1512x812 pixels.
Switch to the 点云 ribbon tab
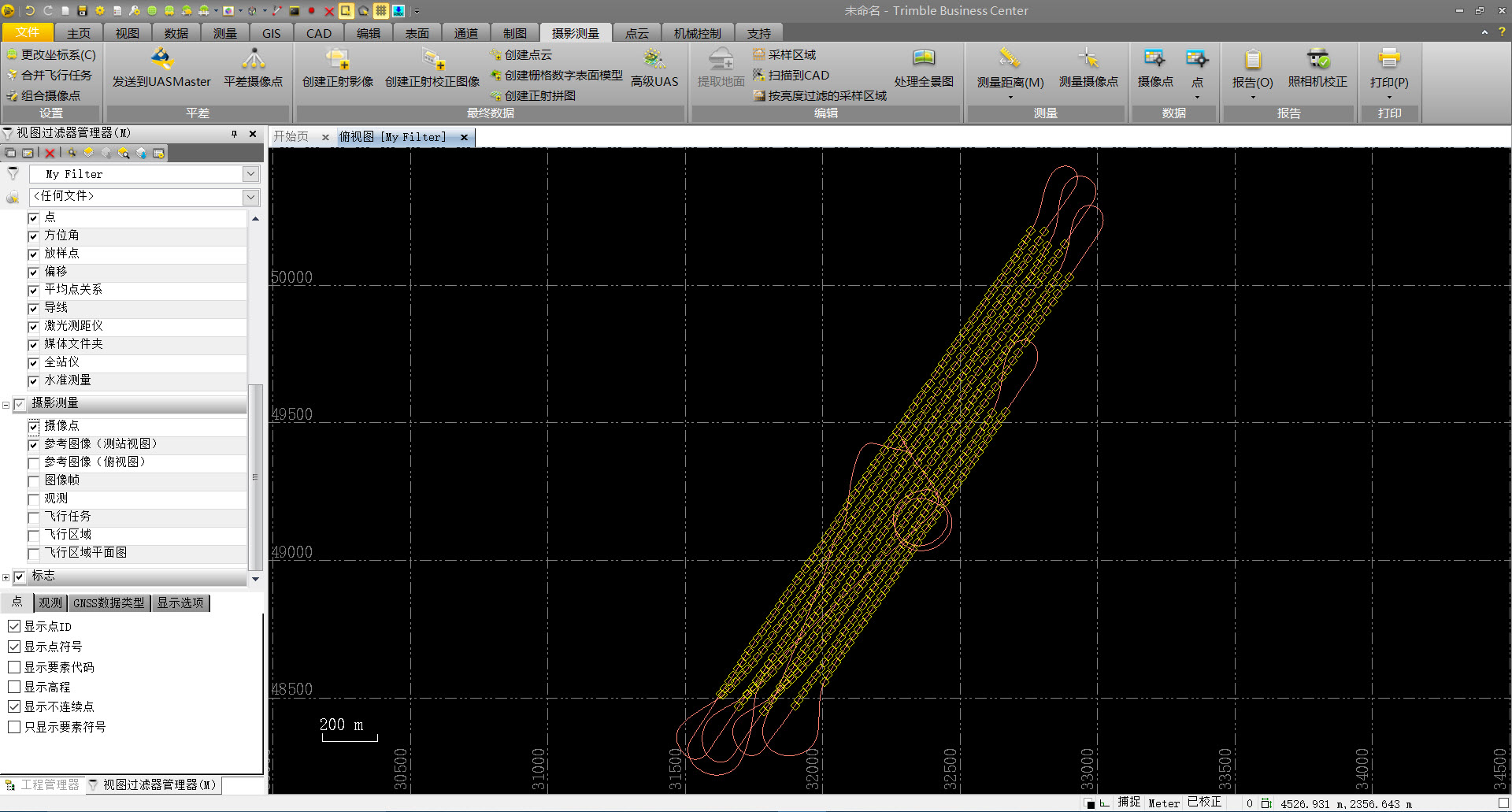636,33
